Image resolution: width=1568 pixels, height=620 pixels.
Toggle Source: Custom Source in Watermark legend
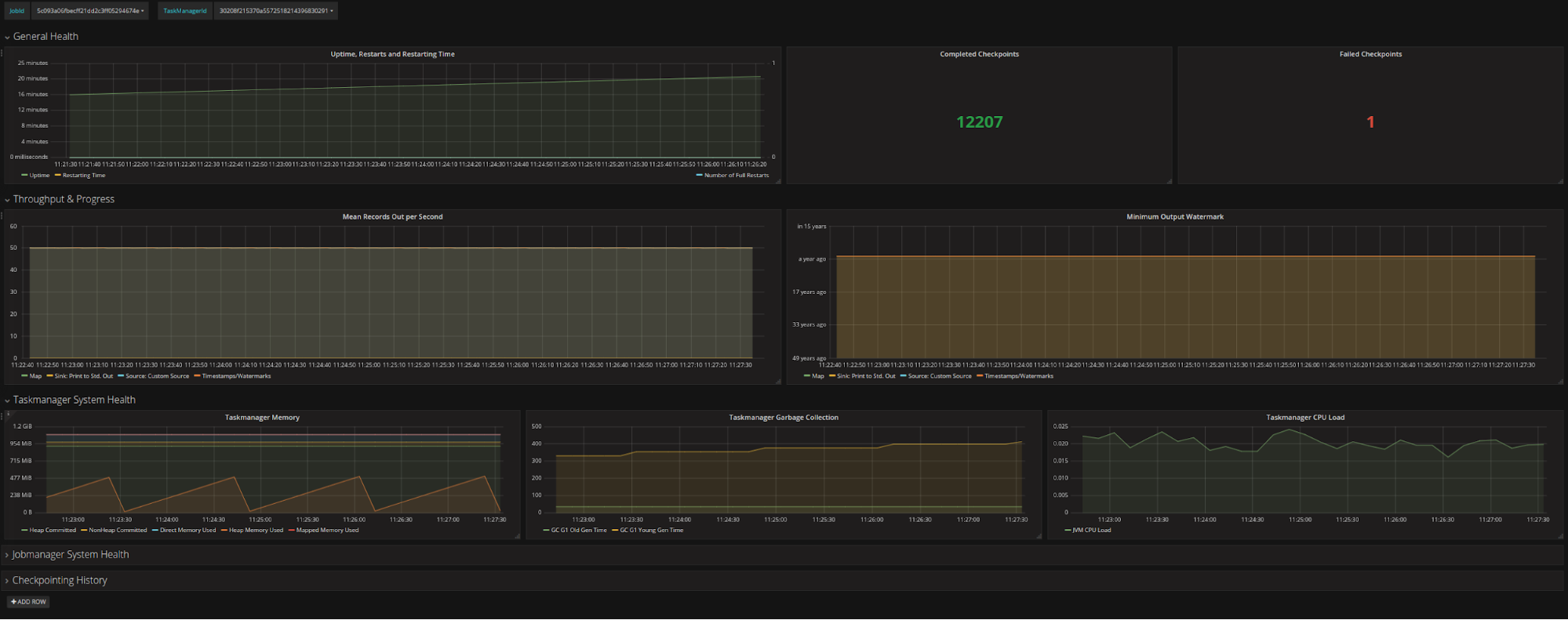(x=940, y=376)
